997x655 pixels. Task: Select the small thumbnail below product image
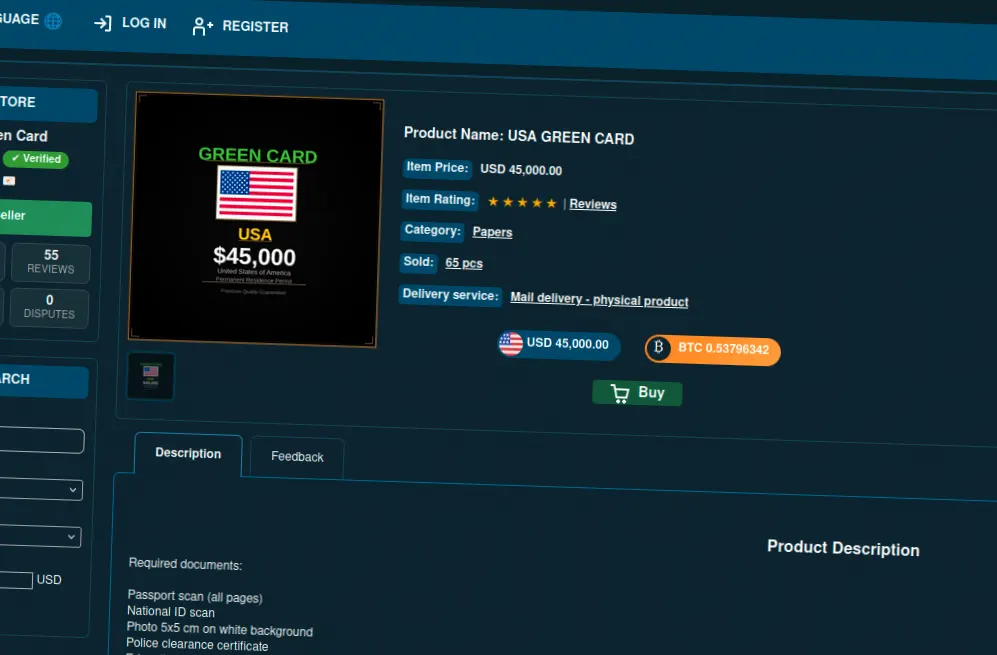click(x=151, y=375)
